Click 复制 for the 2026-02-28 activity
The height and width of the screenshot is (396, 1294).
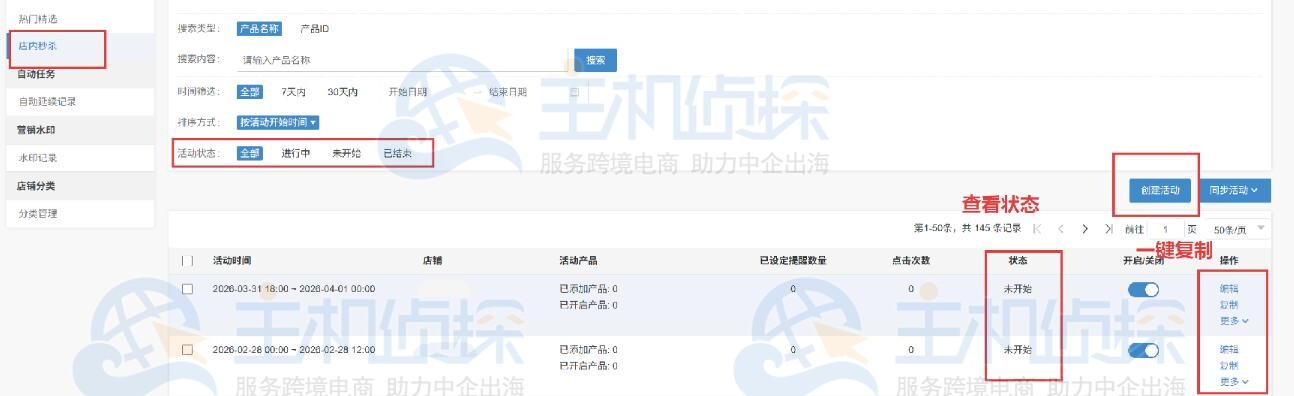1229,365
